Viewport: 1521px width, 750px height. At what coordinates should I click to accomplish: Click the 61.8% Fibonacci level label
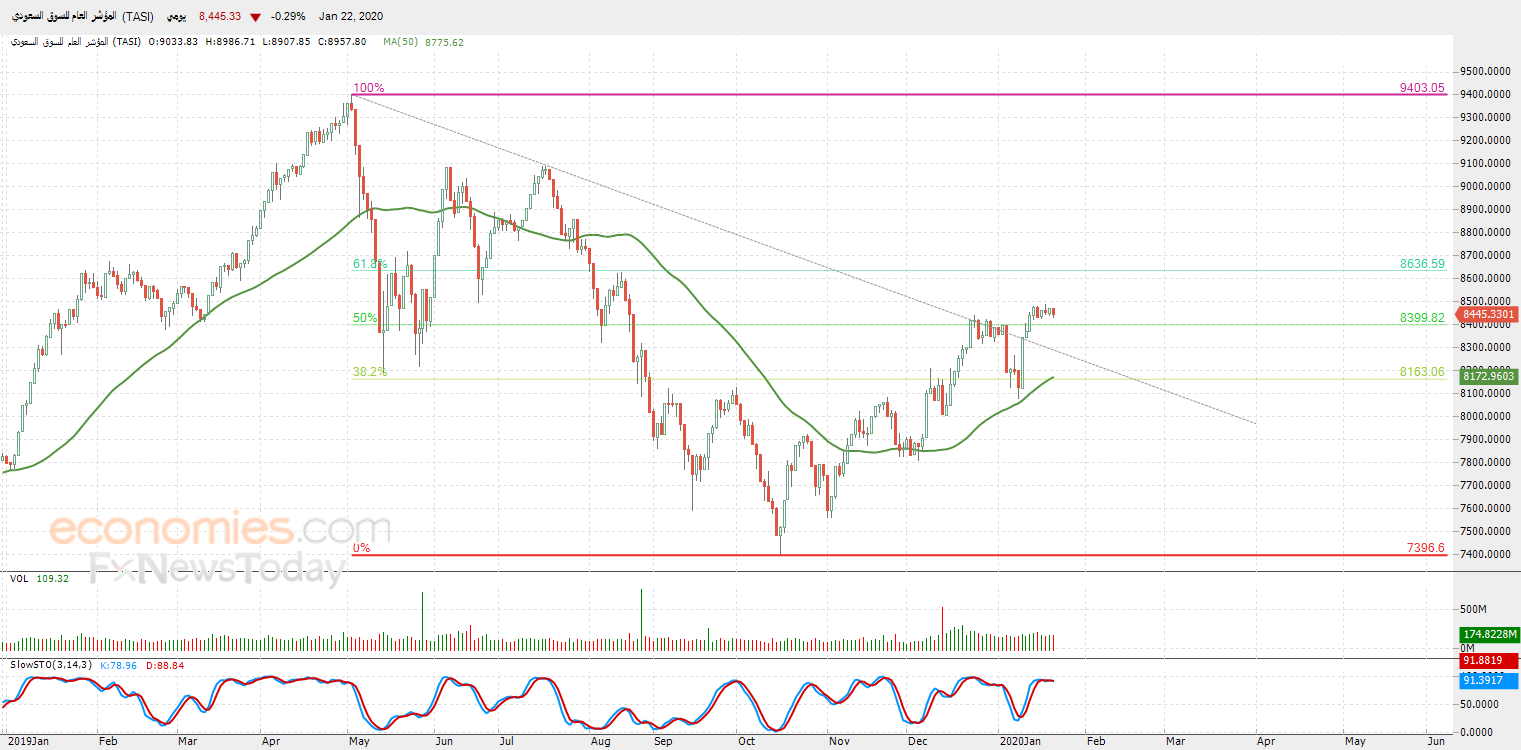[368, 264]
